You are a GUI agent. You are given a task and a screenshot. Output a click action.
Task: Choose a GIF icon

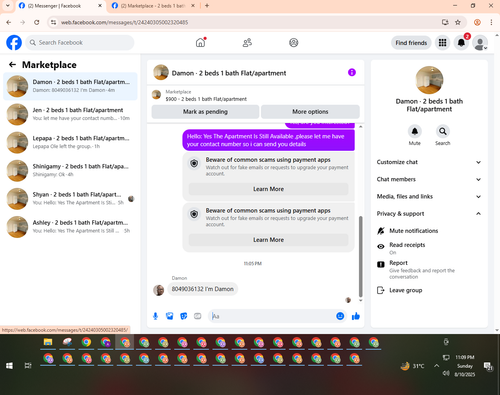coord(198,316)
